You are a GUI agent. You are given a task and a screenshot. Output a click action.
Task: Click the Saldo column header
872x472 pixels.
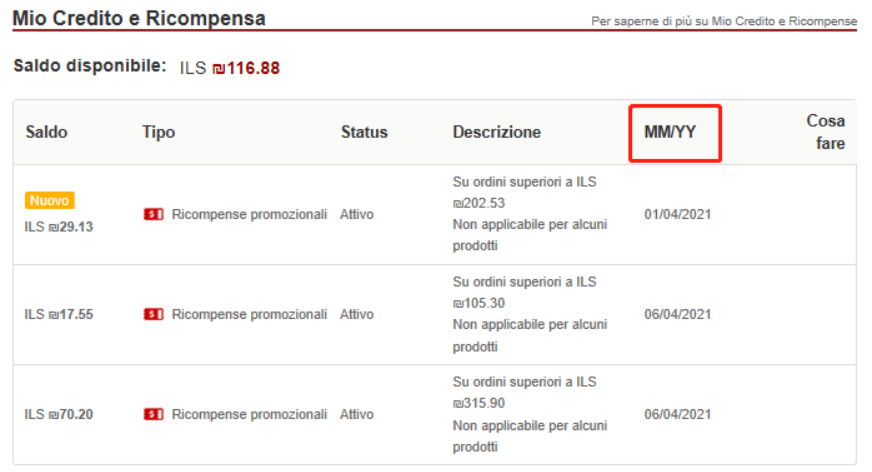click(x=47, y=132)
